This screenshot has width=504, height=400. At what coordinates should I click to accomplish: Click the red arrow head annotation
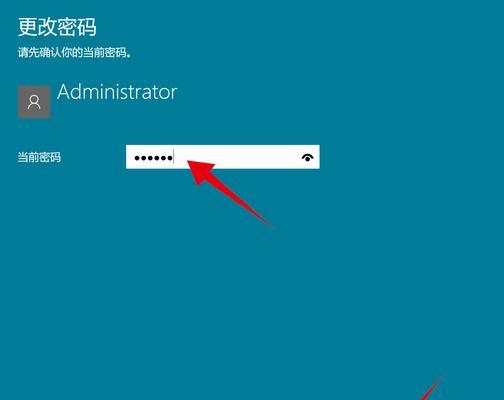pos(200,172)
